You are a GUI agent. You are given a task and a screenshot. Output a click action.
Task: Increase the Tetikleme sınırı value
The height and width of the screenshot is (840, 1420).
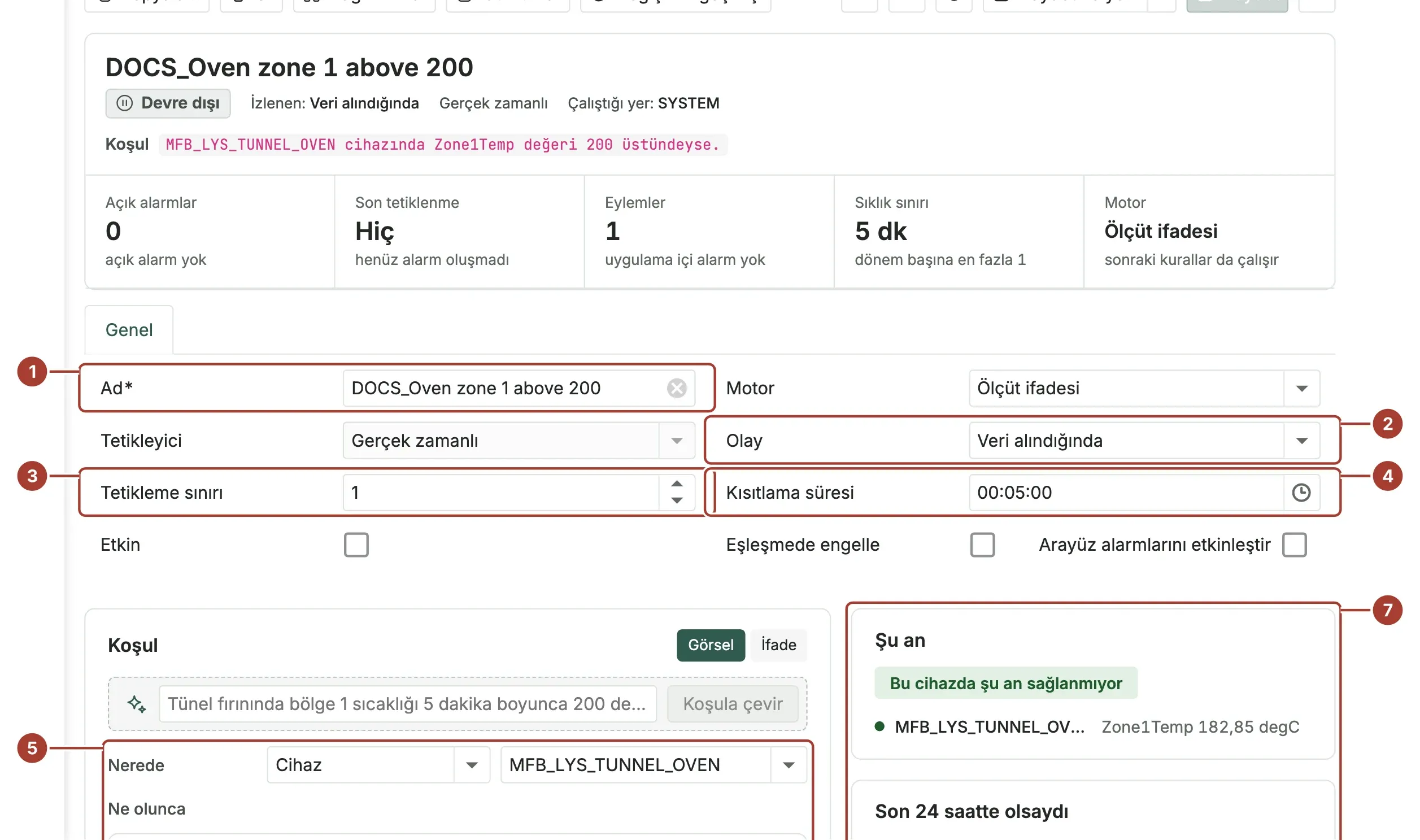(x=676, y=484)
